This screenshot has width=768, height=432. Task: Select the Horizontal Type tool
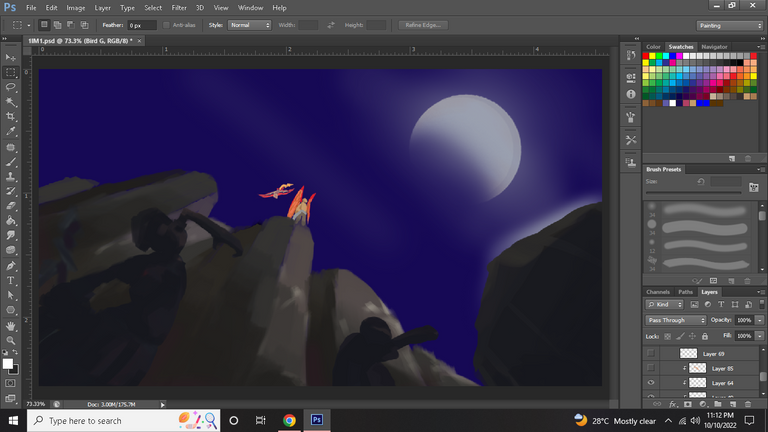pos(10,281)
